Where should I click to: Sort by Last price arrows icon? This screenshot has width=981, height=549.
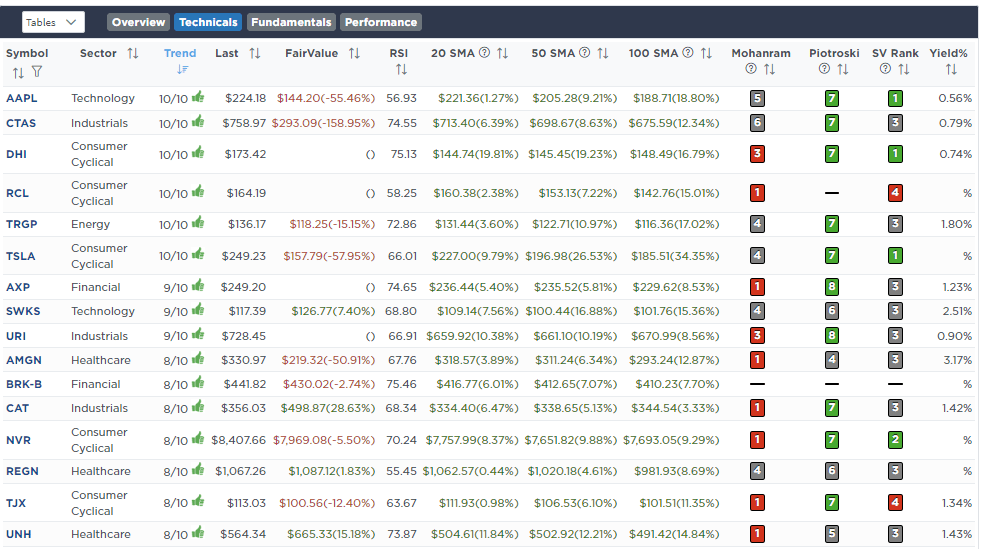click(254, 53)
